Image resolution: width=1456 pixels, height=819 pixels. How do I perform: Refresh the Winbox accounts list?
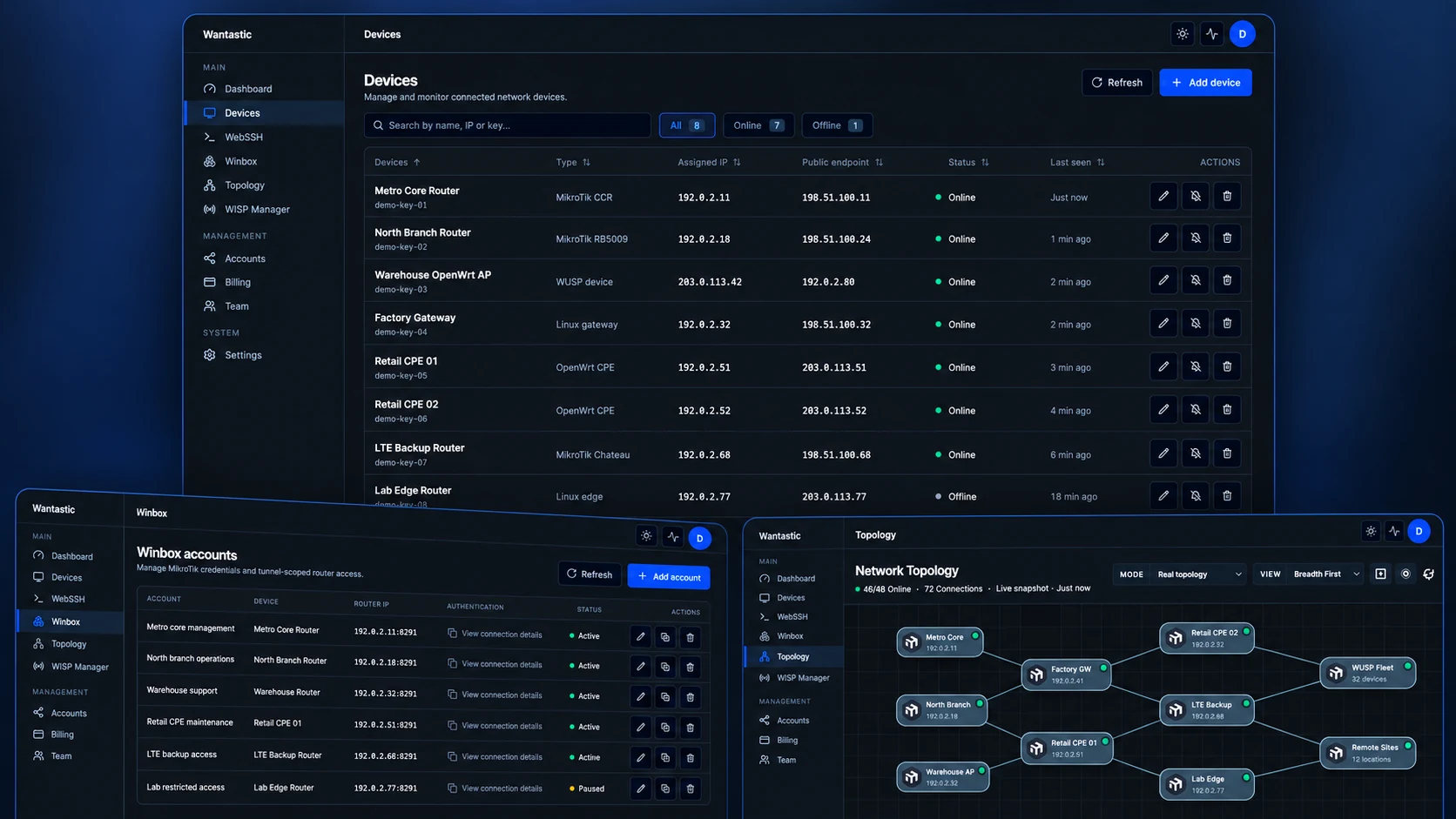click(x=589, y=574)
